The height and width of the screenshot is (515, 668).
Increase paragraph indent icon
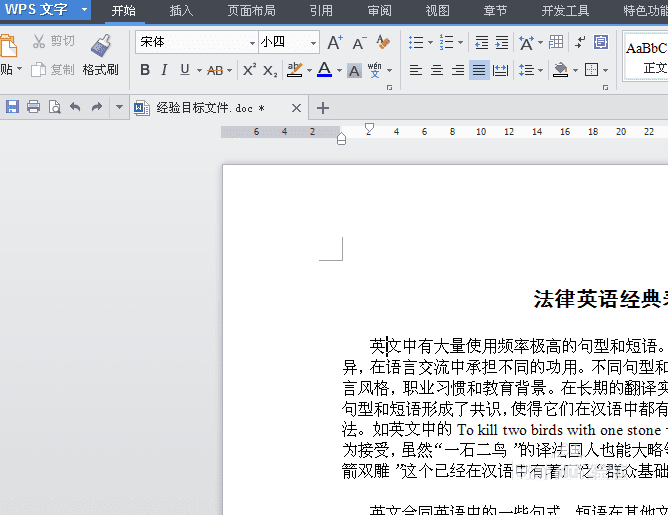click(x=501, y=43)
